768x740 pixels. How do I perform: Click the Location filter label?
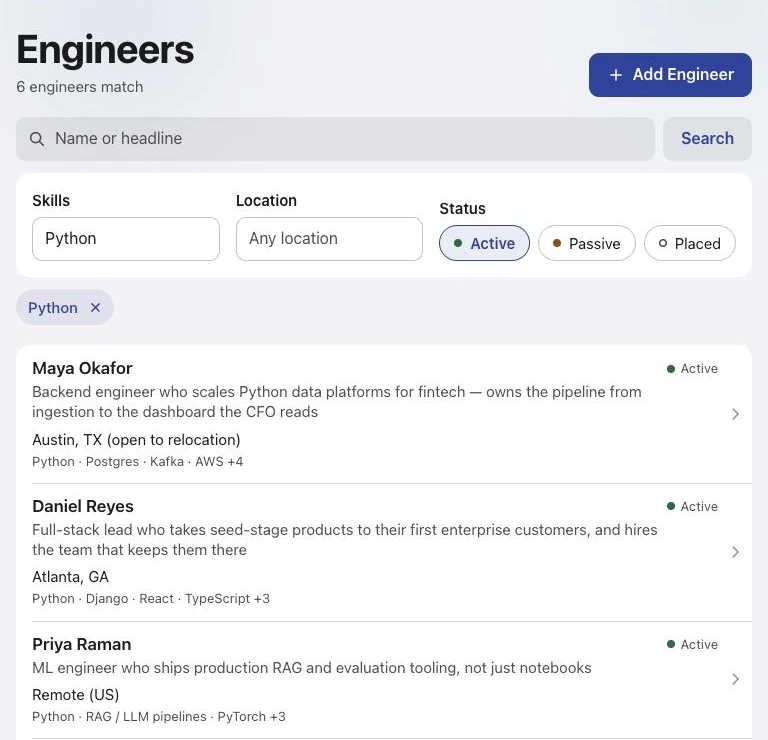click(266, 201)
